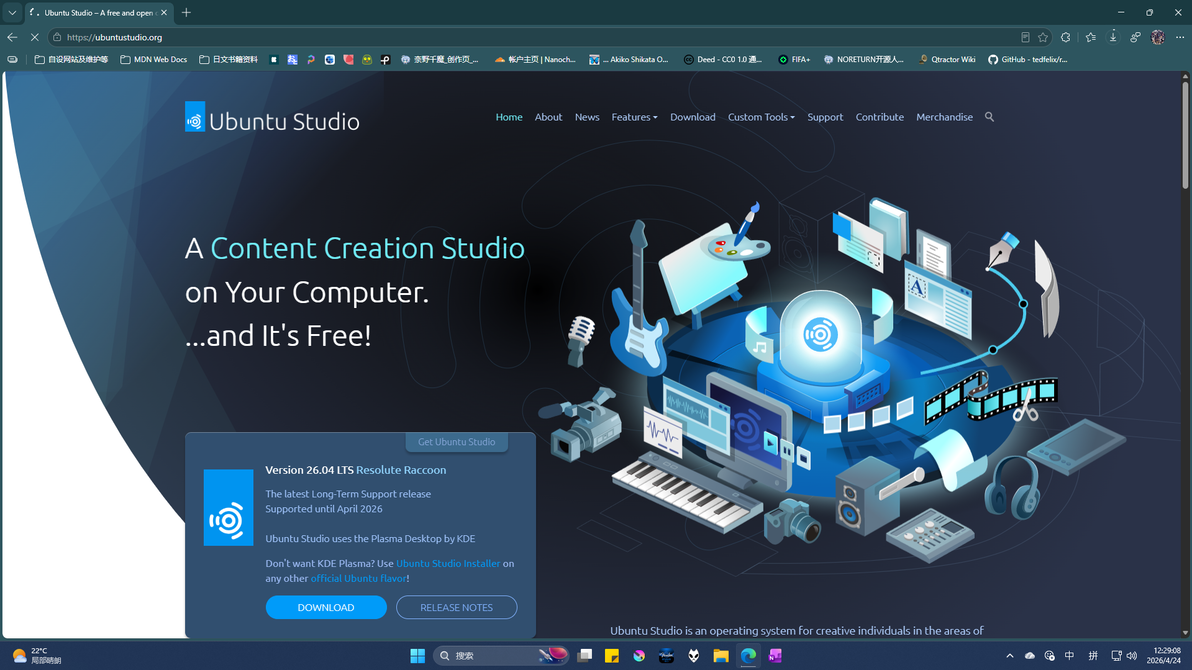Expand the Features dropdown menu

(634, 117)
